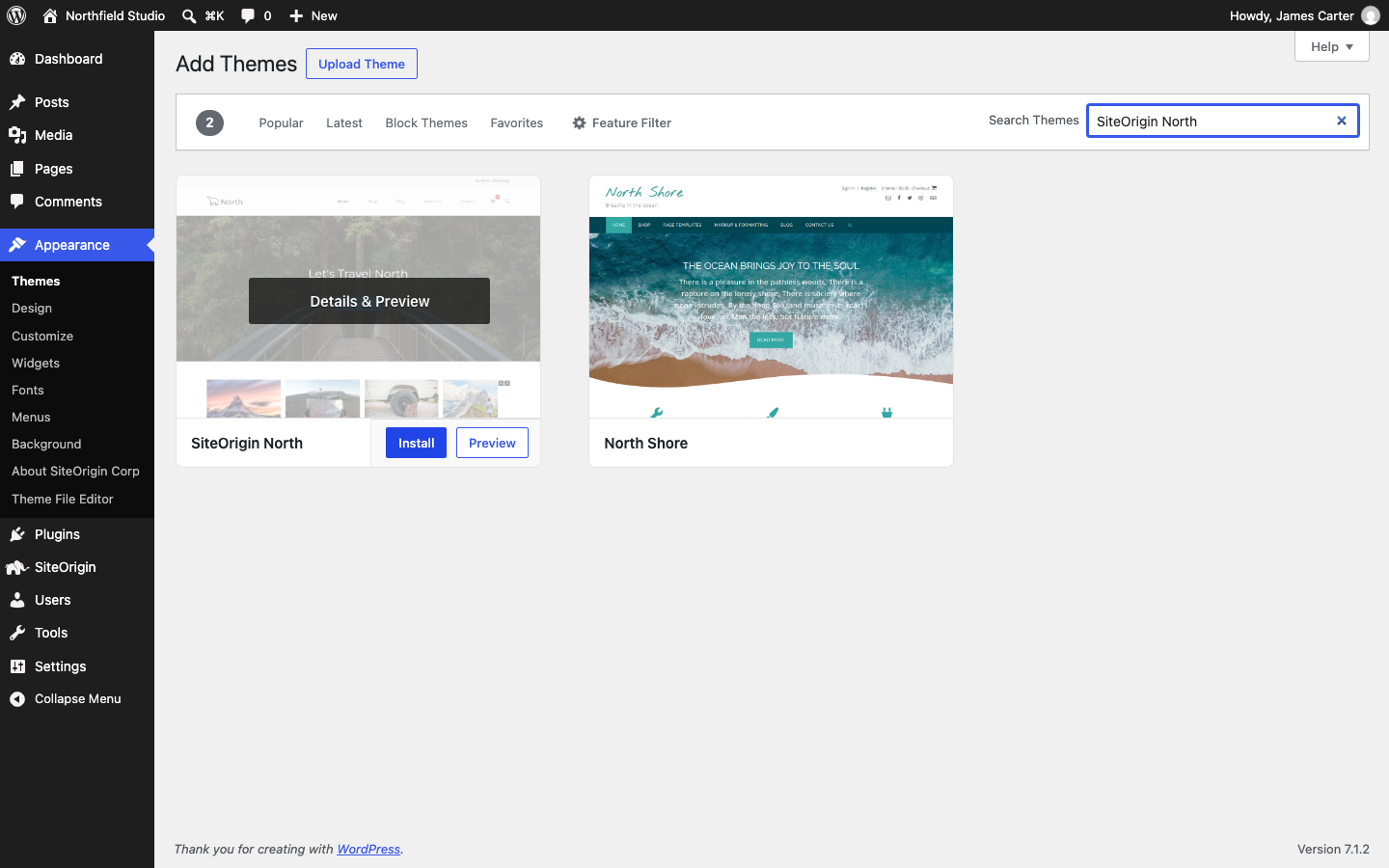Open the comments bubble in admin bar
This screenshot has height=868, width=1389.
coord(248,15)
